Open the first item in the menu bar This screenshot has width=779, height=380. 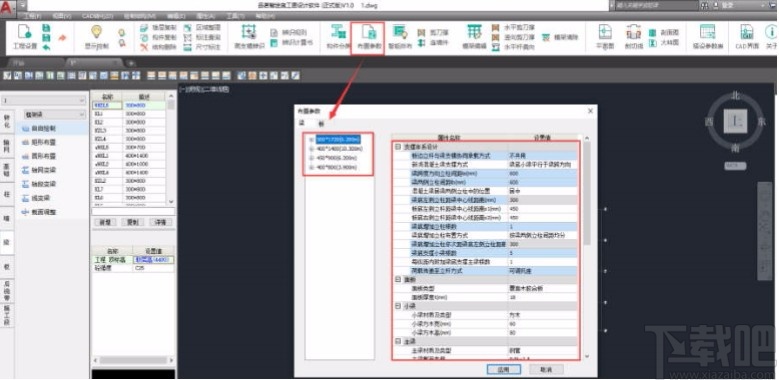32,16
